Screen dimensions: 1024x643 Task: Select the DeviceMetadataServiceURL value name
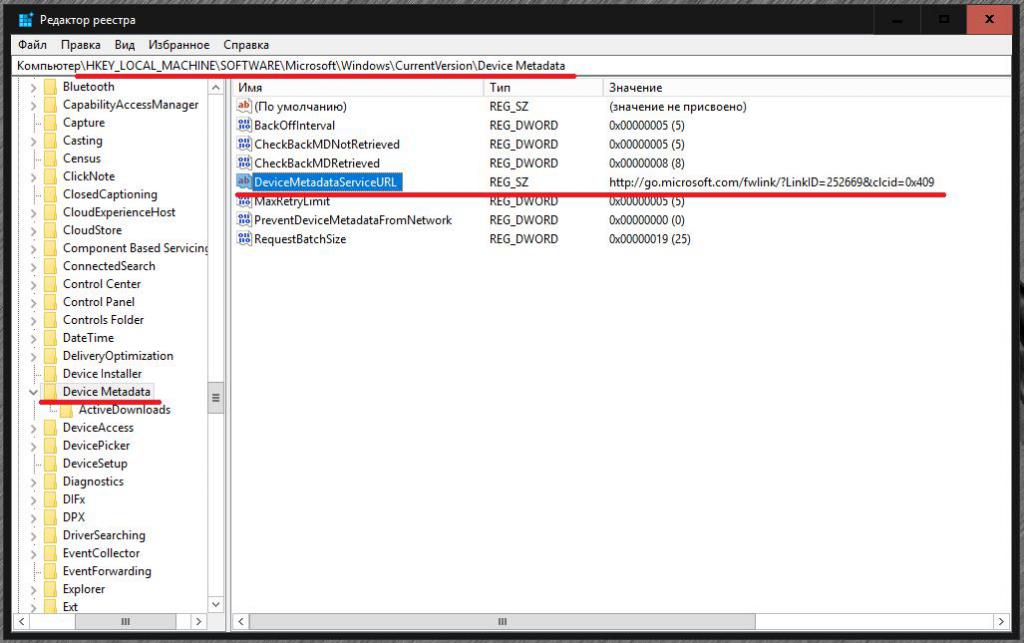point(325,182)
